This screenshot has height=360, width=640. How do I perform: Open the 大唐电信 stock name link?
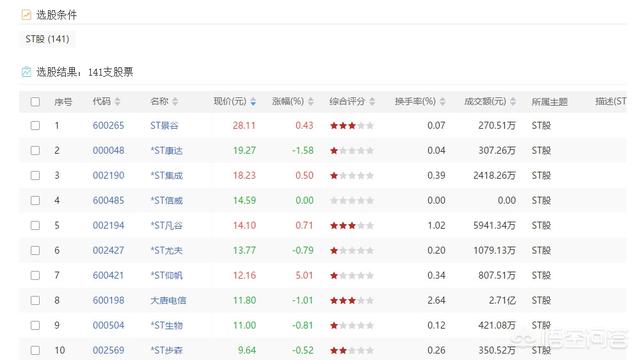168,300
